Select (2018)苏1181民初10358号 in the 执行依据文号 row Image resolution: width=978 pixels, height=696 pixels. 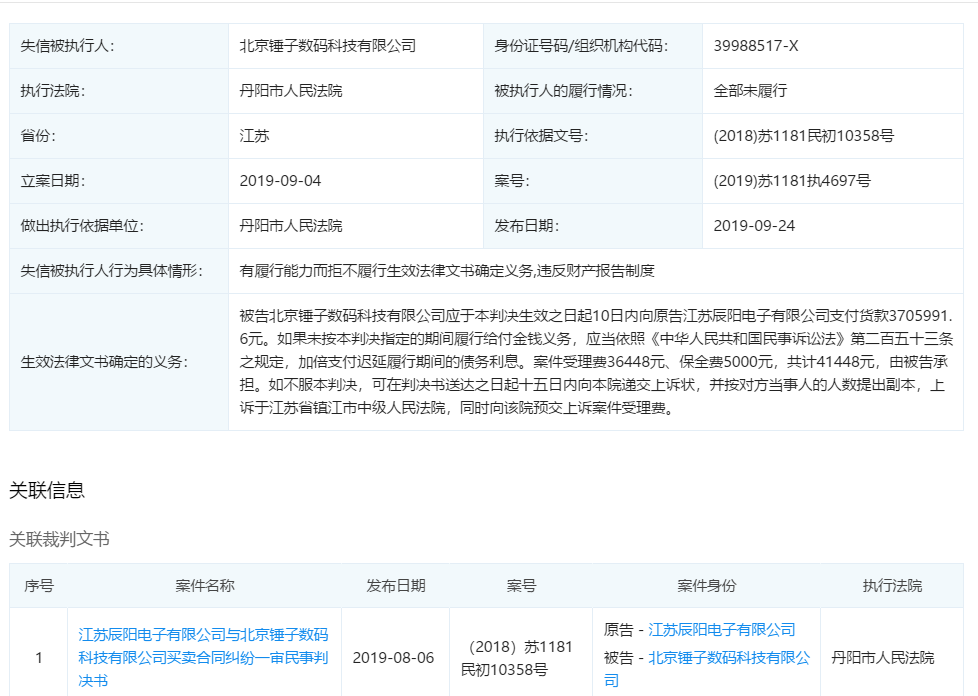(803, 136)
